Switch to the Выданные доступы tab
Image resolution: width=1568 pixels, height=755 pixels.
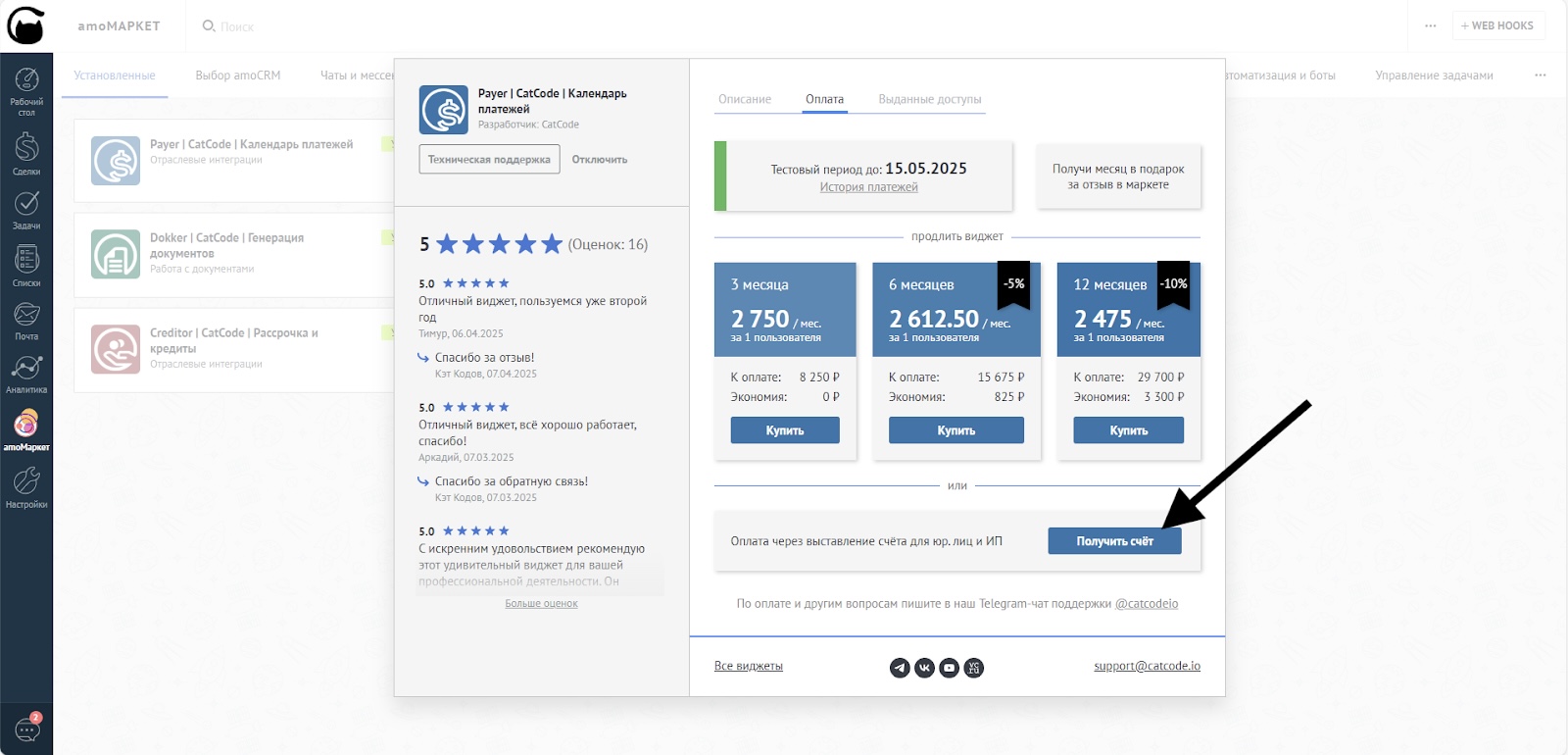tap(930, 99)
